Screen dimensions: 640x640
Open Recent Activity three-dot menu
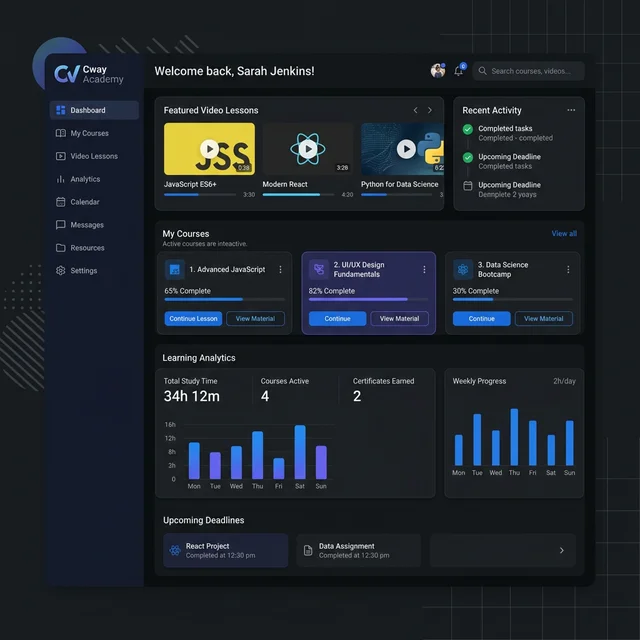(x=571, y=110)
